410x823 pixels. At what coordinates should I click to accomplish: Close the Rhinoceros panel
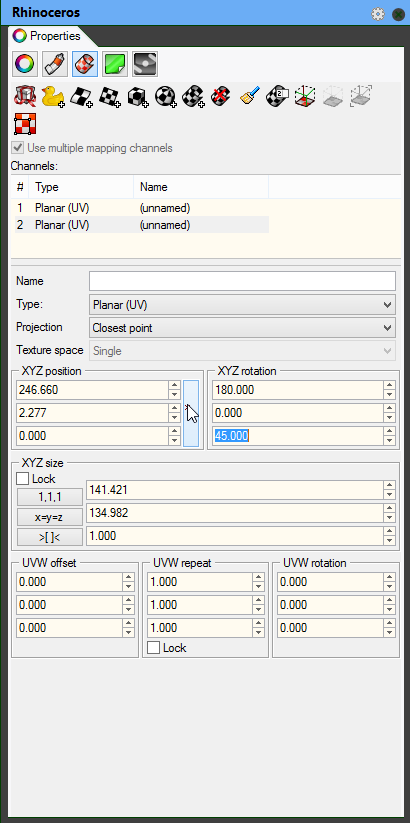click(x=399, y=14)
